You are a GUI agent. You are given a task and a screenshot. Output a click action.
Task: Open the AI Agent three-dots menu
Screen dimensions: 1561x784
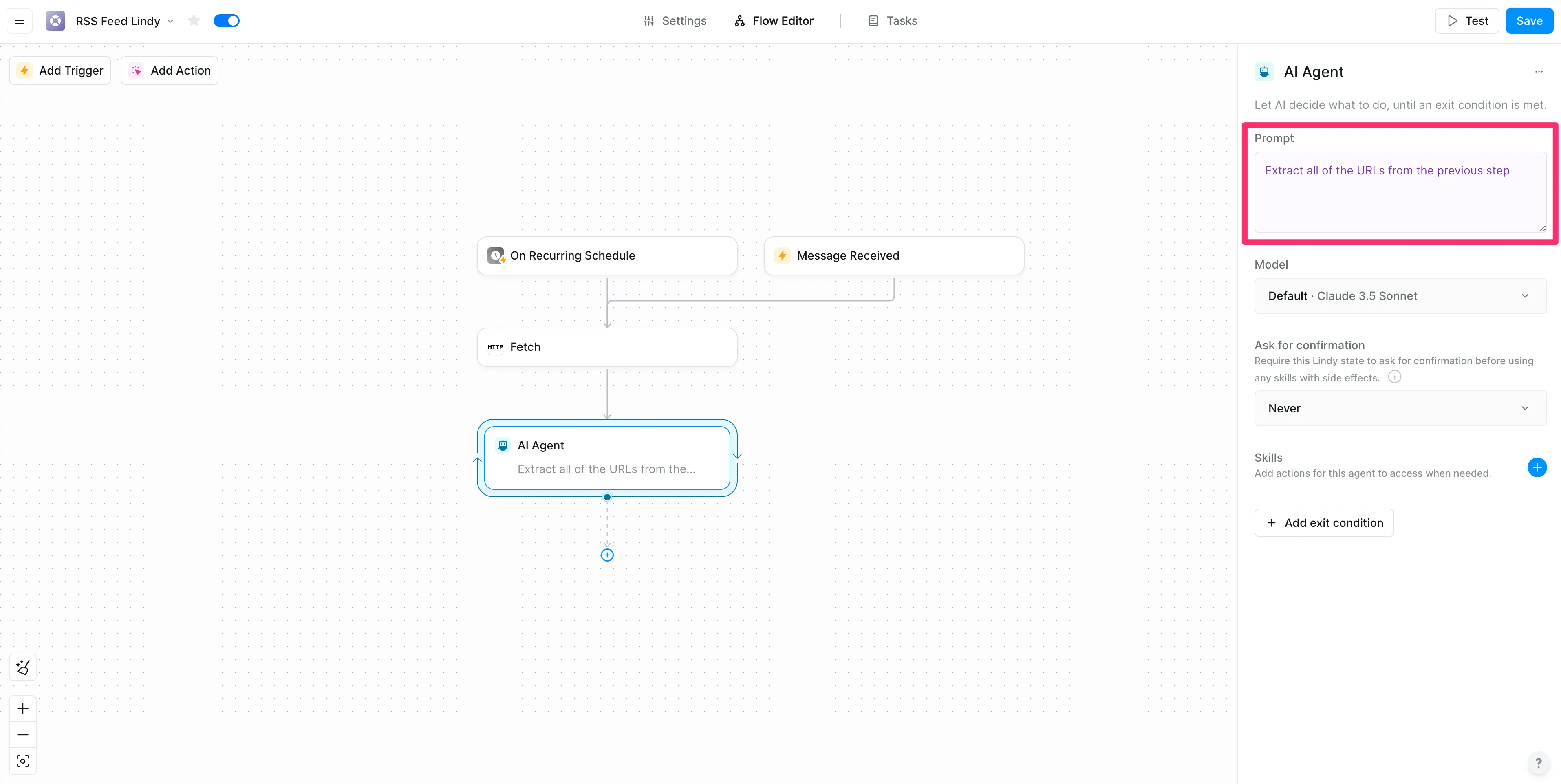pos(1538,71)
